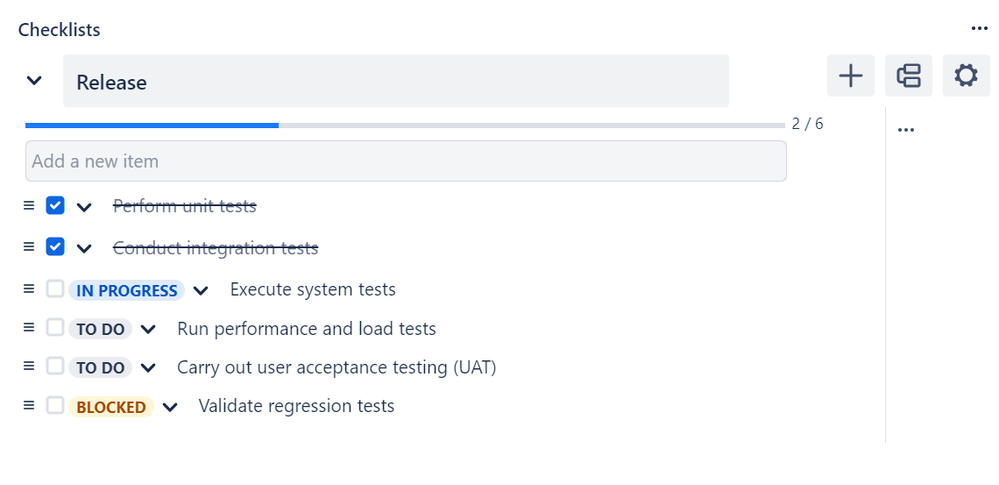
Task: Open the checklist settings gear
Action: tap(965, 76)
